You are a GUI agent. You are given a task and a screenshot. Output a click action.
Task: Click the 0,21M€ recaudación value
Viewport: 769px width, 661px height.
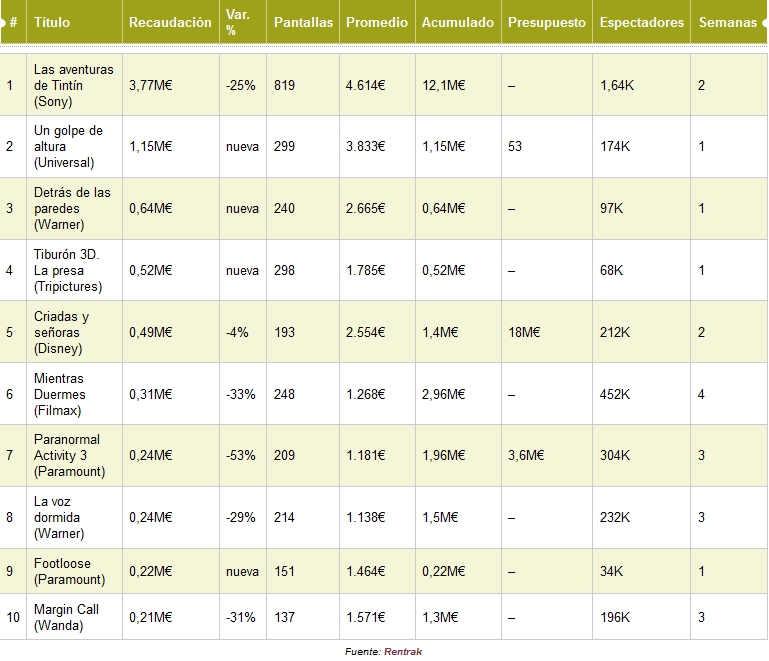coord(151,617)
